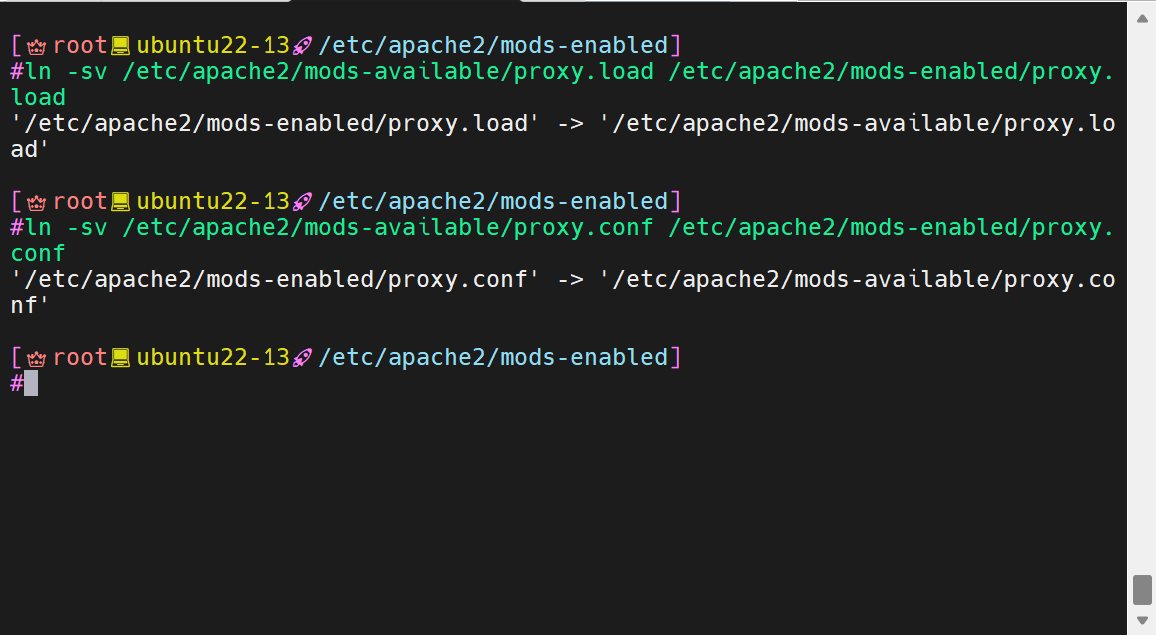Click the computer icon in the last prompt
This screenshot has height=635, width=1156.
point(120,359)
